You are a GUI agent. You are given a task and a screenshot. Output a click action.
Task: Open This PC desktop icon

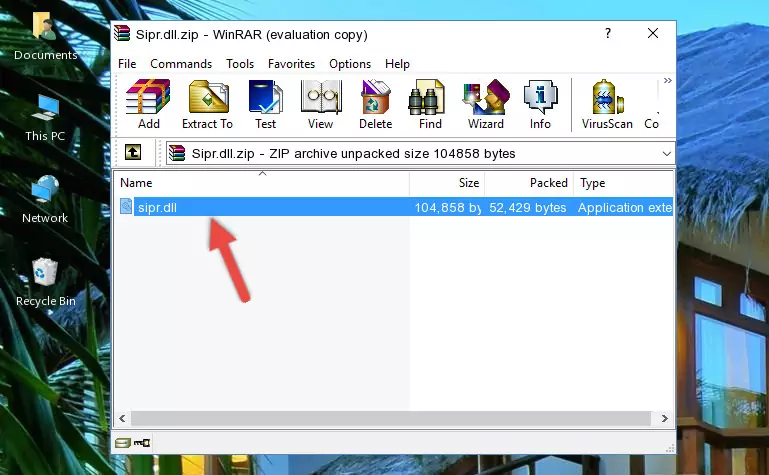(x=45, y=118)
